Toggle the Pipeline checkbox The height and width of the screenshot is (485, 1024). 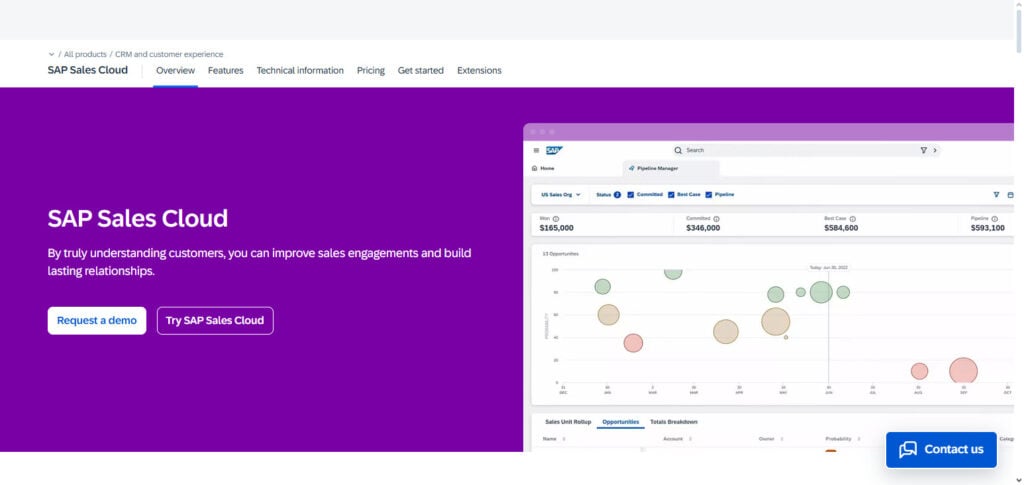pos(709,195)
